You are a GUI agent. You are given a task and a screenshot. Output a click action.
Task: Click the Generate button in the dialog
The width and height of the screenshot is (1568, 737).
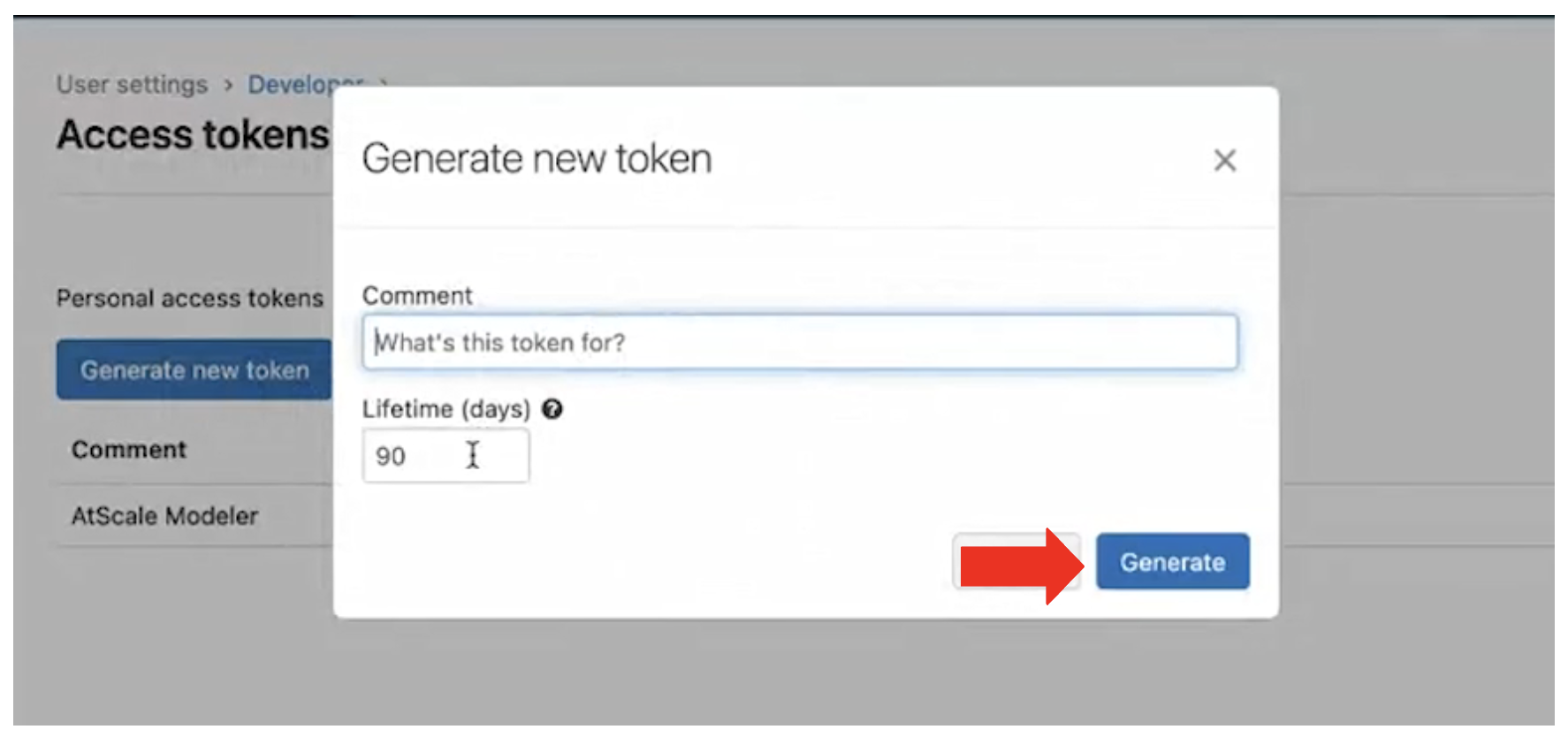click(1172, 562)
